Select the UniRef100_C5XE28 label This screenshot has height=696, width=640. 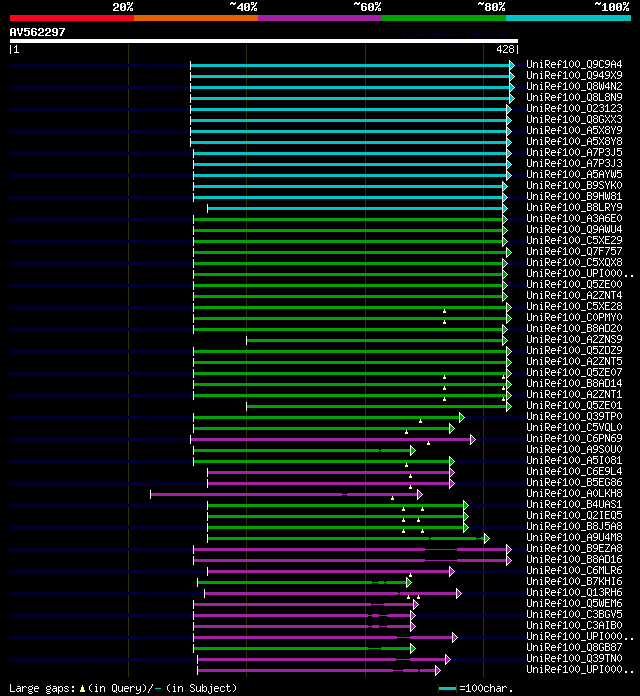click(x=574, y=306)
